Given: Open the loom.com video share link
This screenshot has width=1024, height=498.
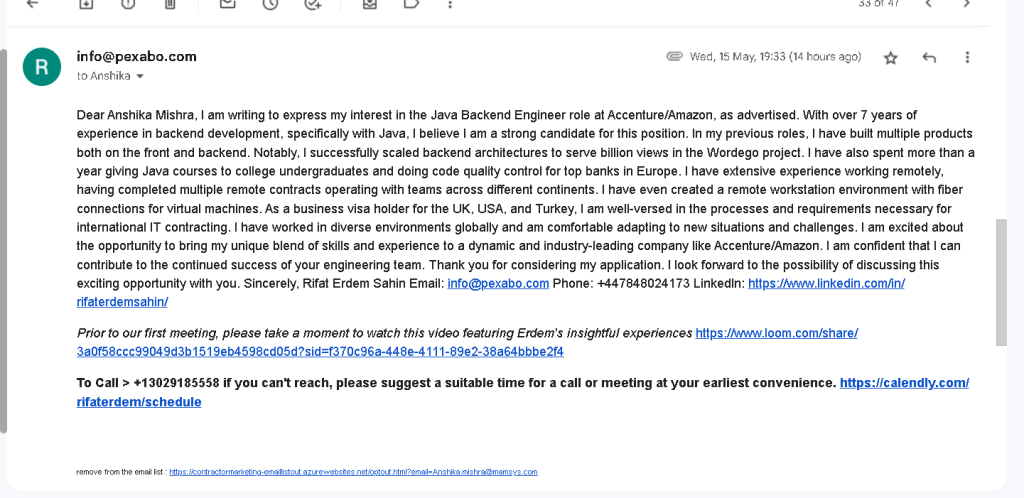Looking at the screenshot, I should [467, 343].
